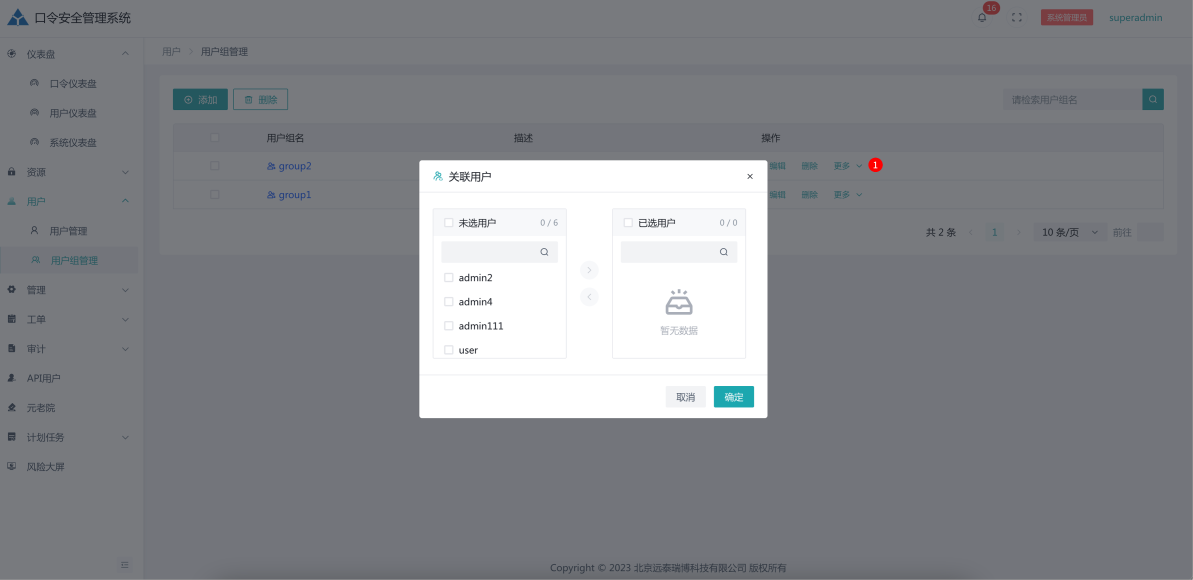This screenshot has width=1193, height=580.
Task: Go to API用户 menu item
Action: 44,378
